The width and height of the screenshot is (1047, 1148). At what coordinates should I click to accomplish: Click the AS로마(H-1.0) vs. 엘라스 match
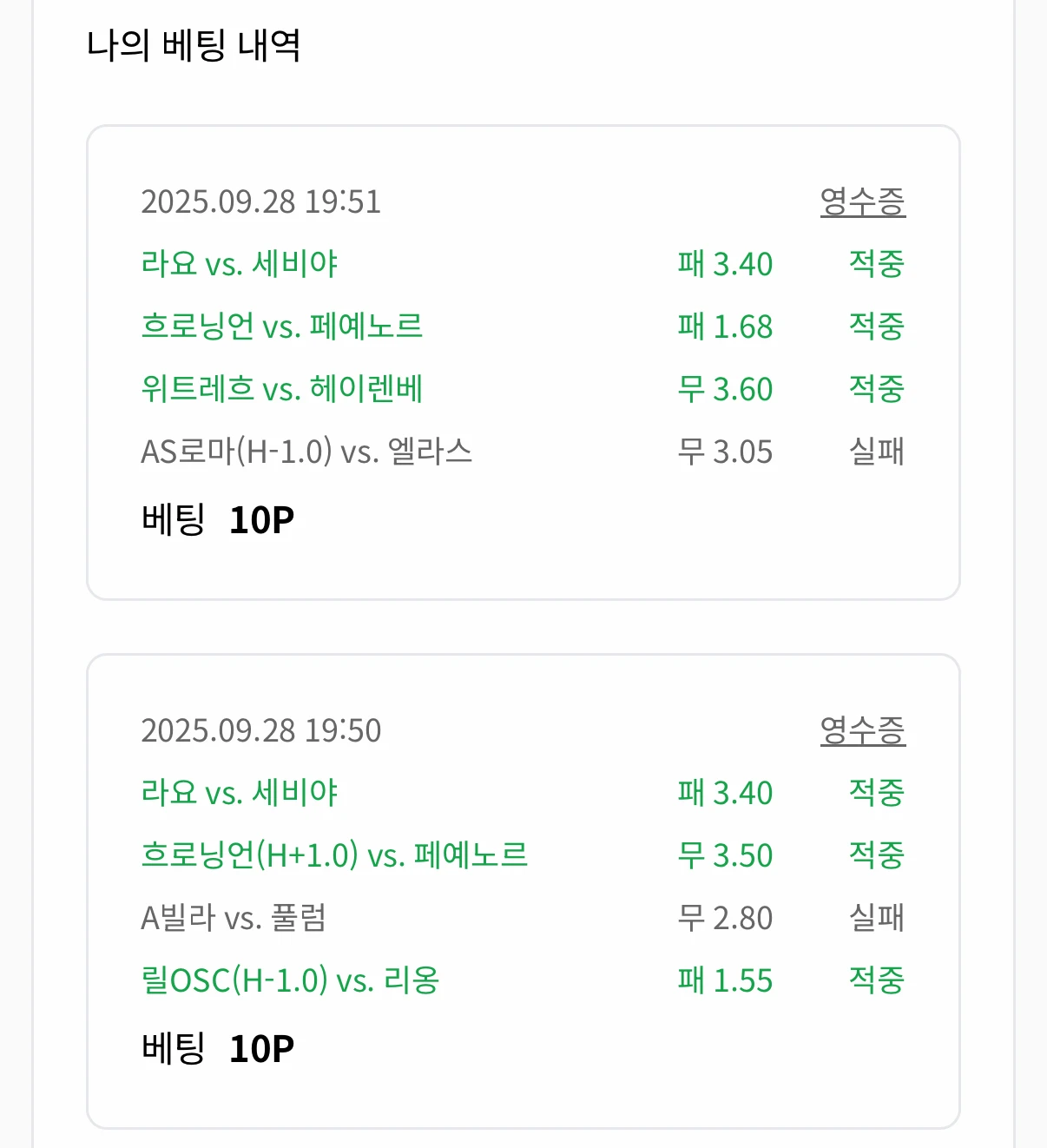click(306, 452)
